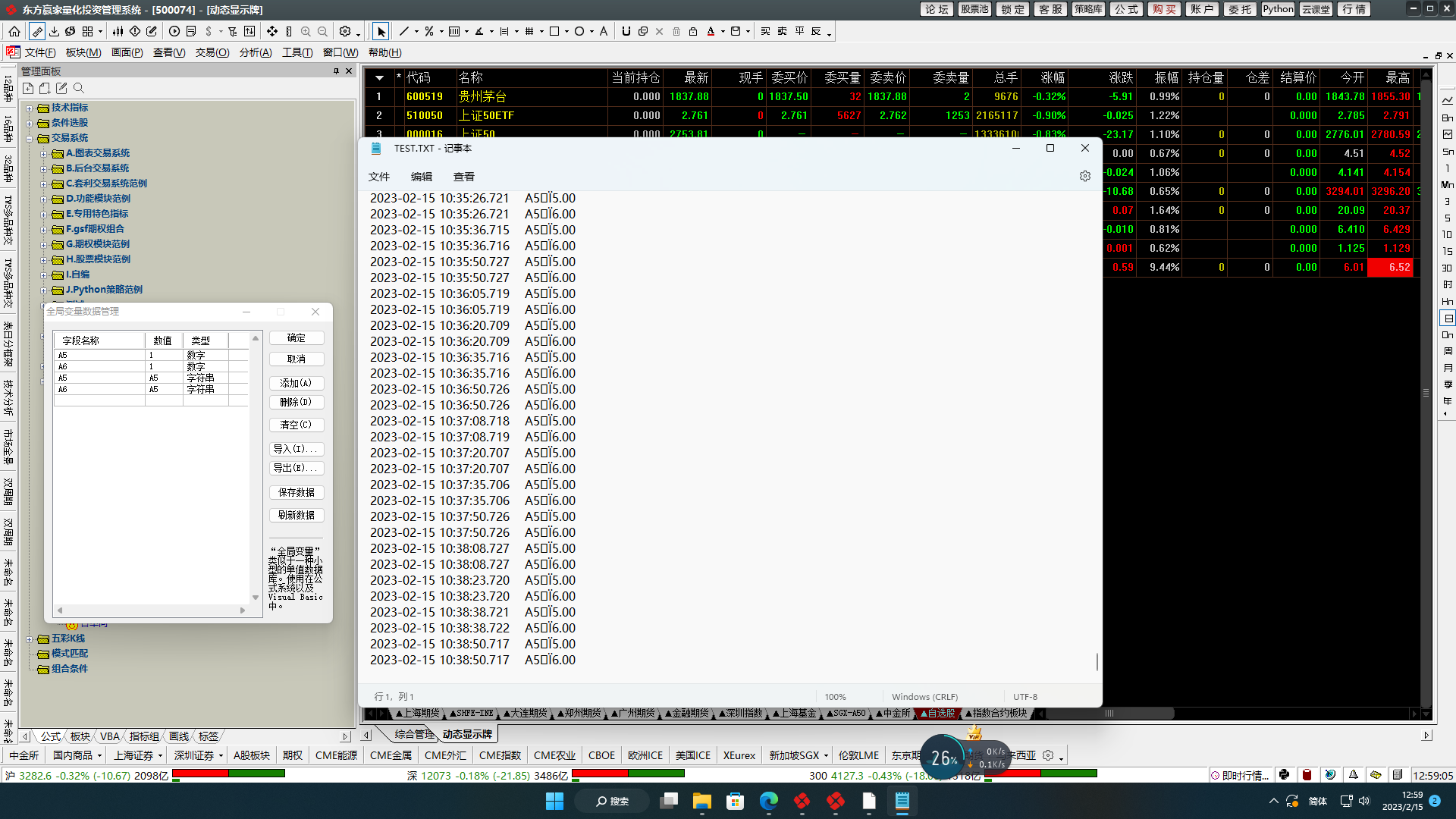Image resolution: width=1456 pixels, height=819 pixels.
Task: Click the 购买 button in the top bar
Action: pos(1164,9)
